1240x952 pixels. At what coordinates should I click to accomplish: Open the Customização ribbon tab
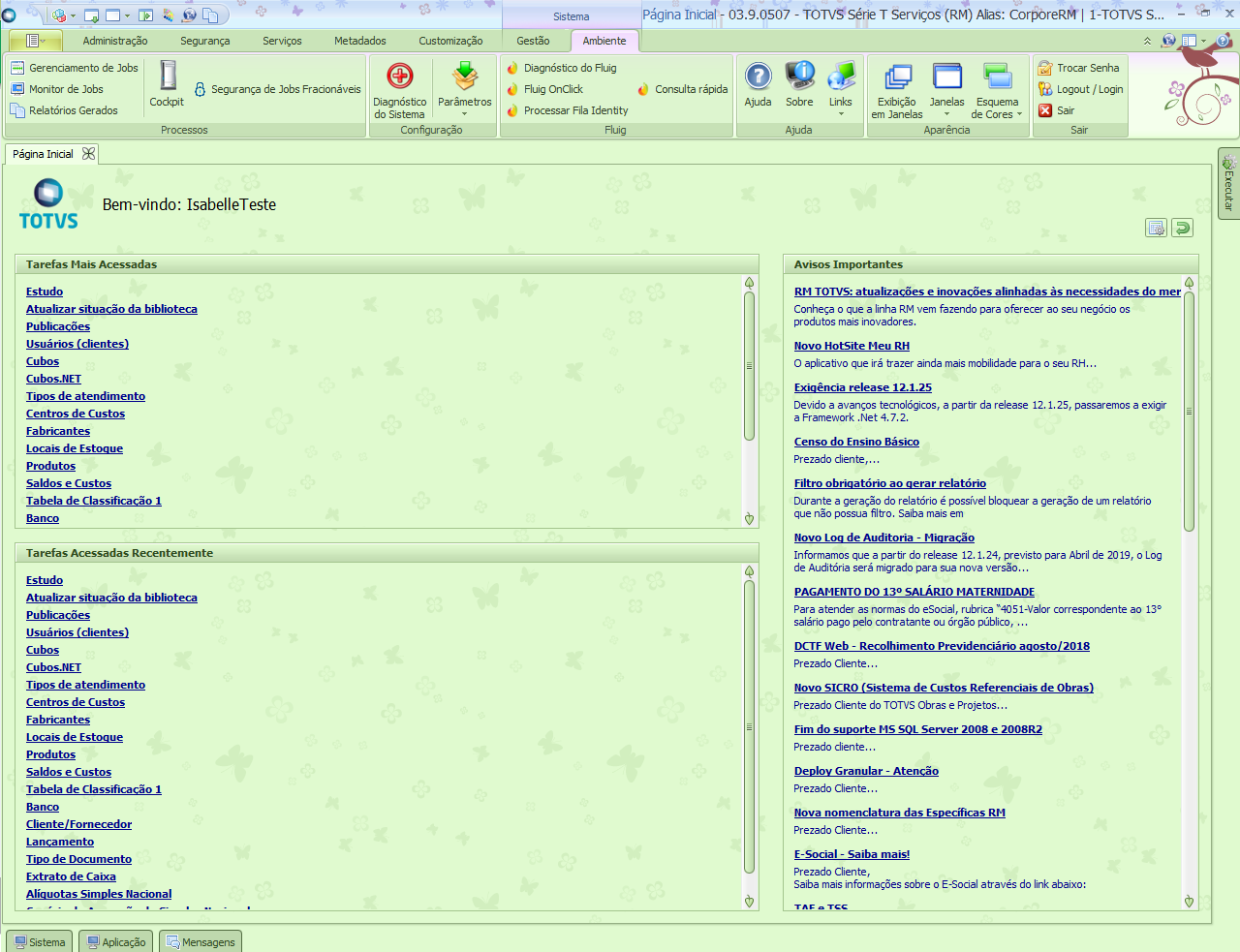point(450,41)
